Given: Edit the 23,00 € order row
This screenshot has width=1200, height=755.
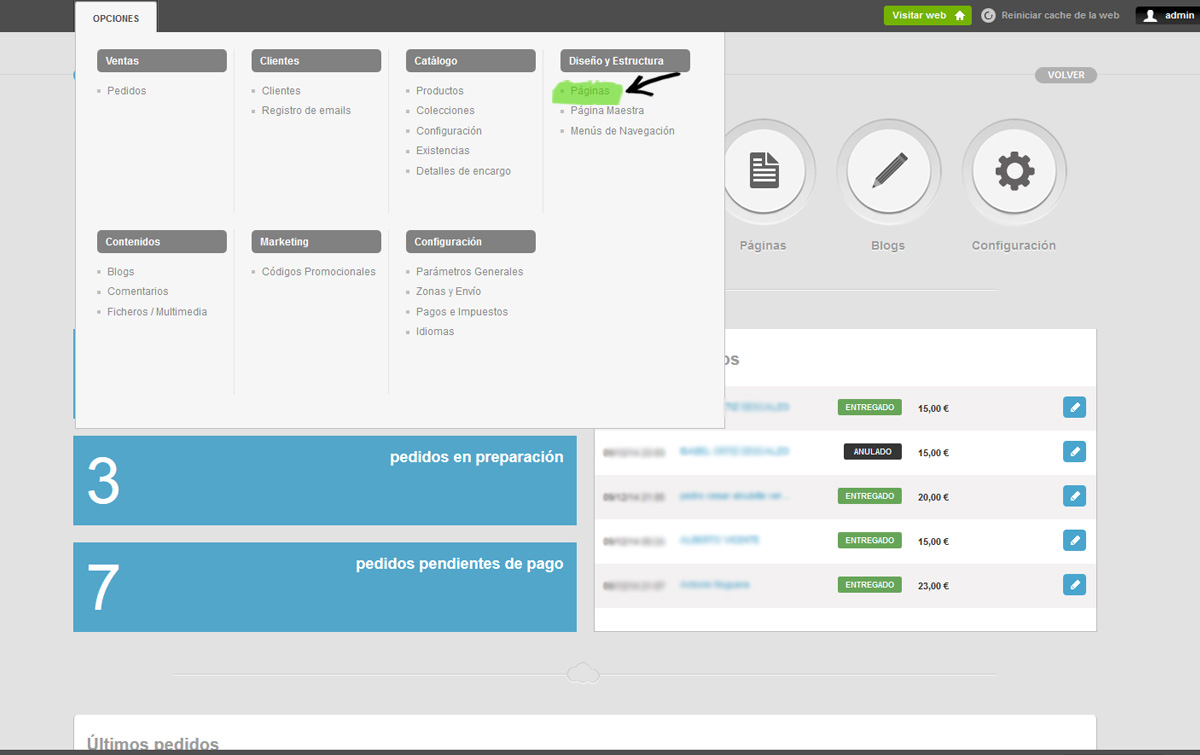Looking at the screenshot, I should pyautogui.click(x=1074, y=584).
